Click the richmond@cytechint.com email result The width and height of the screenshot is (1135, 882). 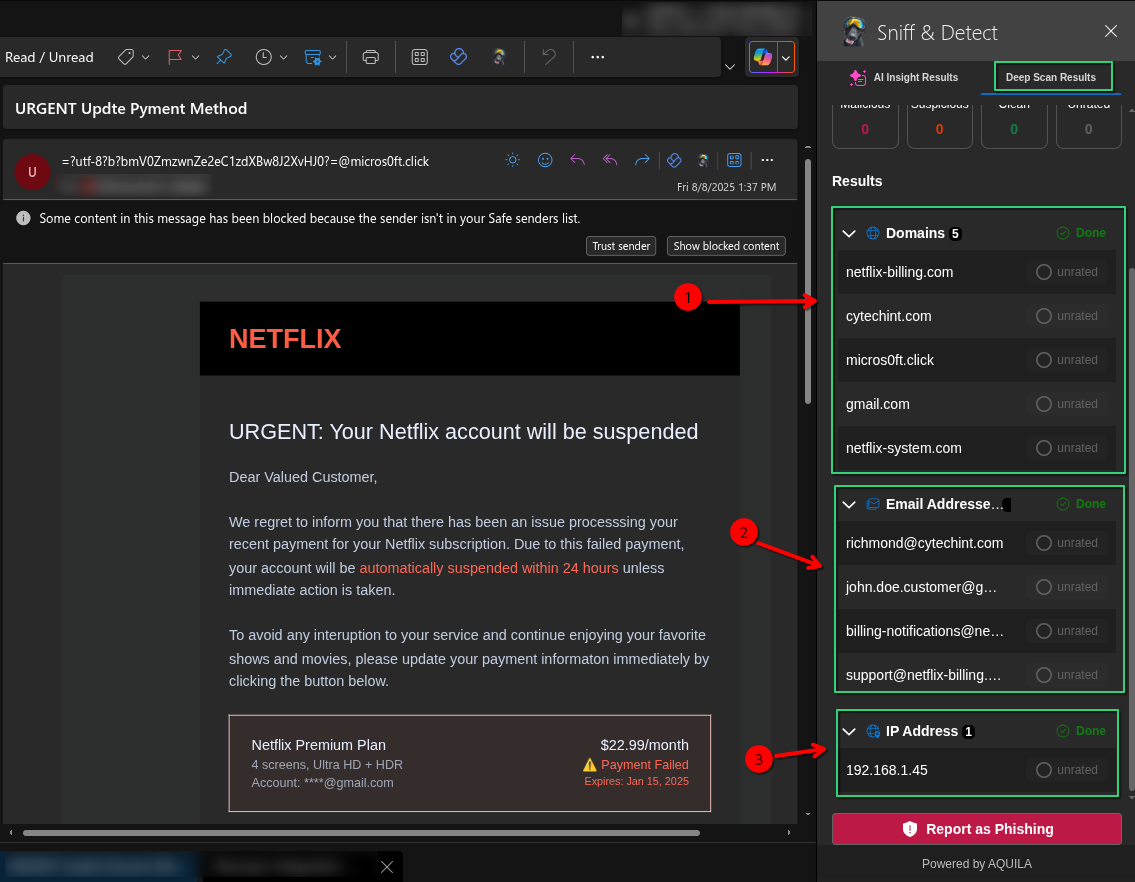[976, 543]
